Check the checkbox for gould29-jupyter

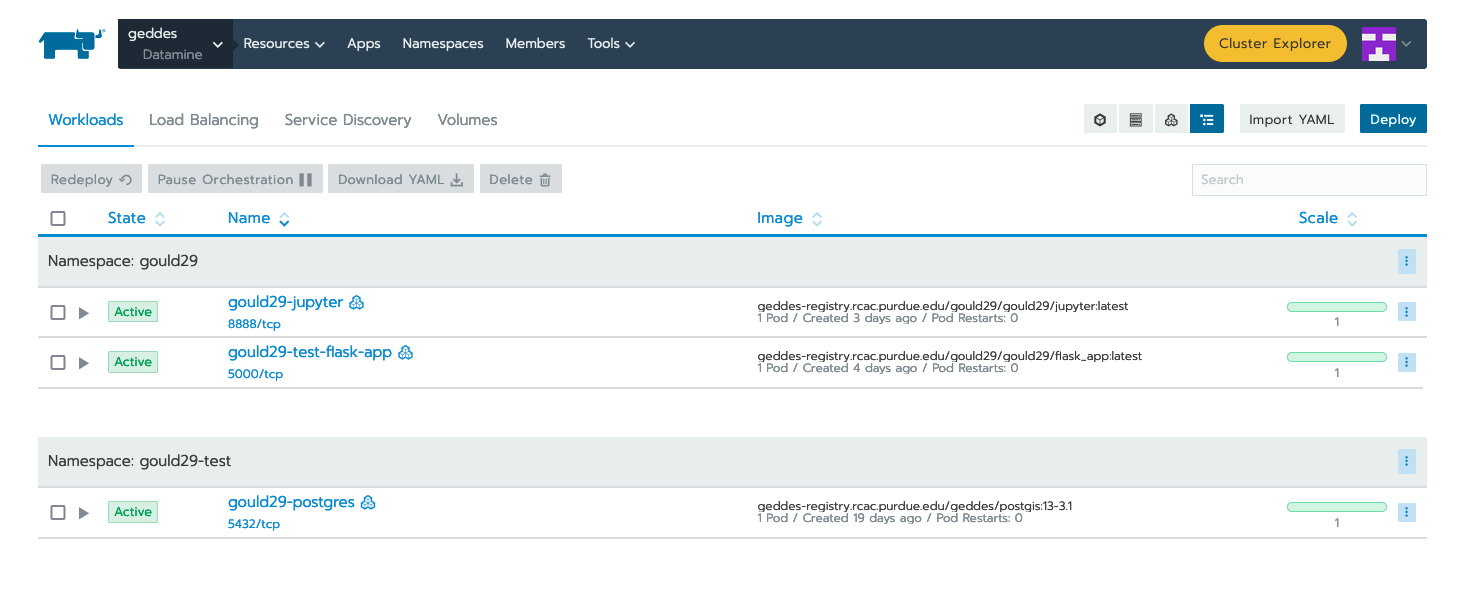pyautogui.click(x=57, y=312)
